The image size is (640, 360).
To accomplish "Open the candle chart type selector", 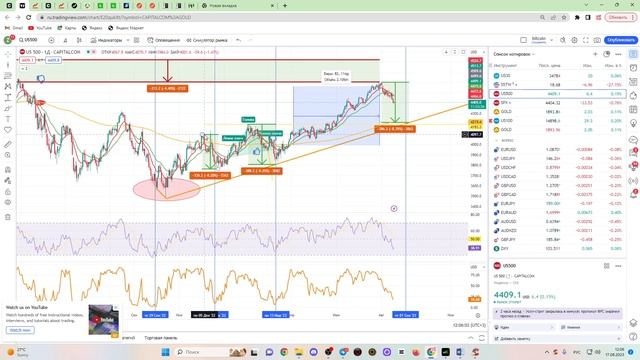I will tap(79, 40).
